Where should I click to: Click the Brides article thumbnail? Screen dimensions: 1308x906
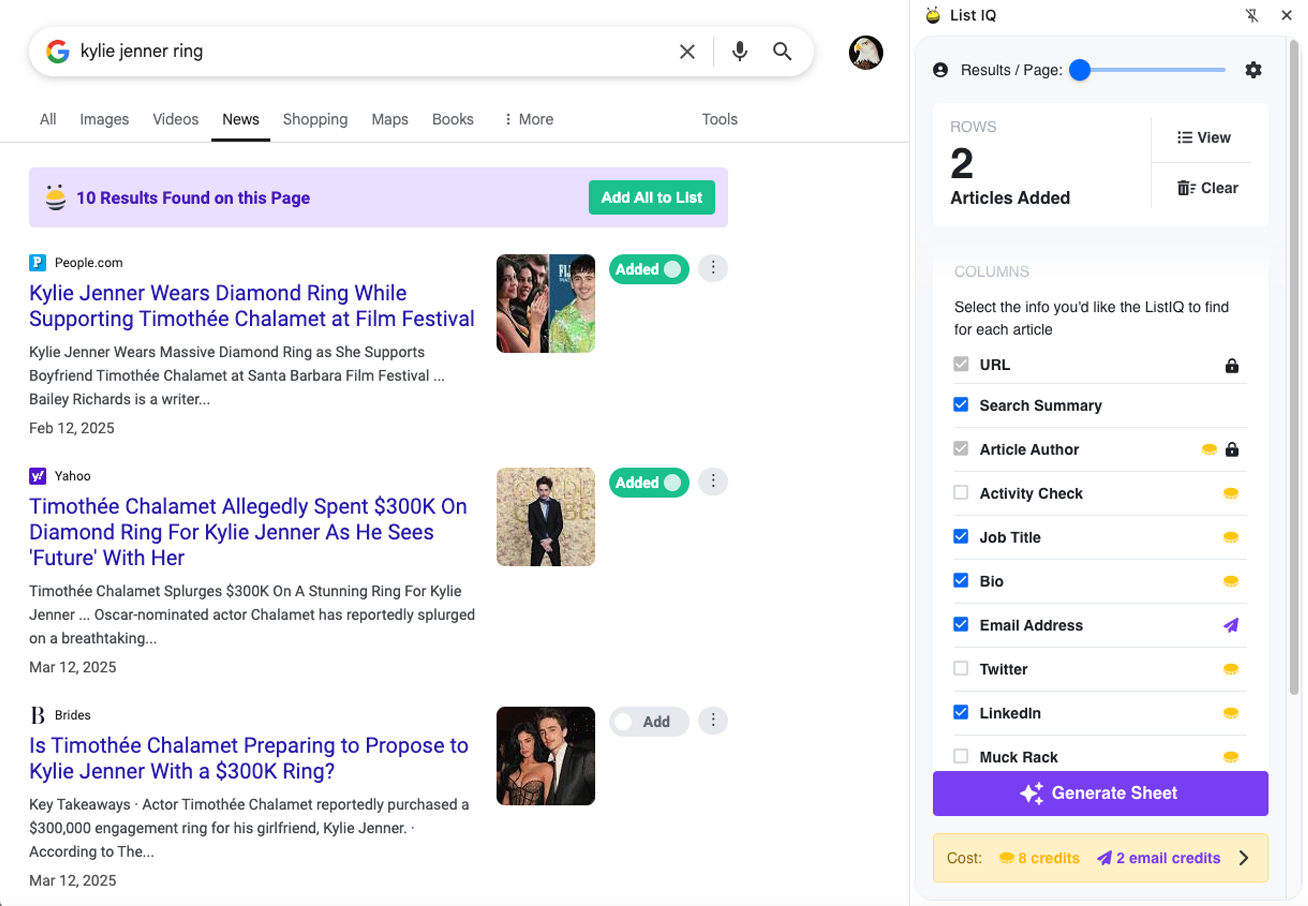[546, 756]
